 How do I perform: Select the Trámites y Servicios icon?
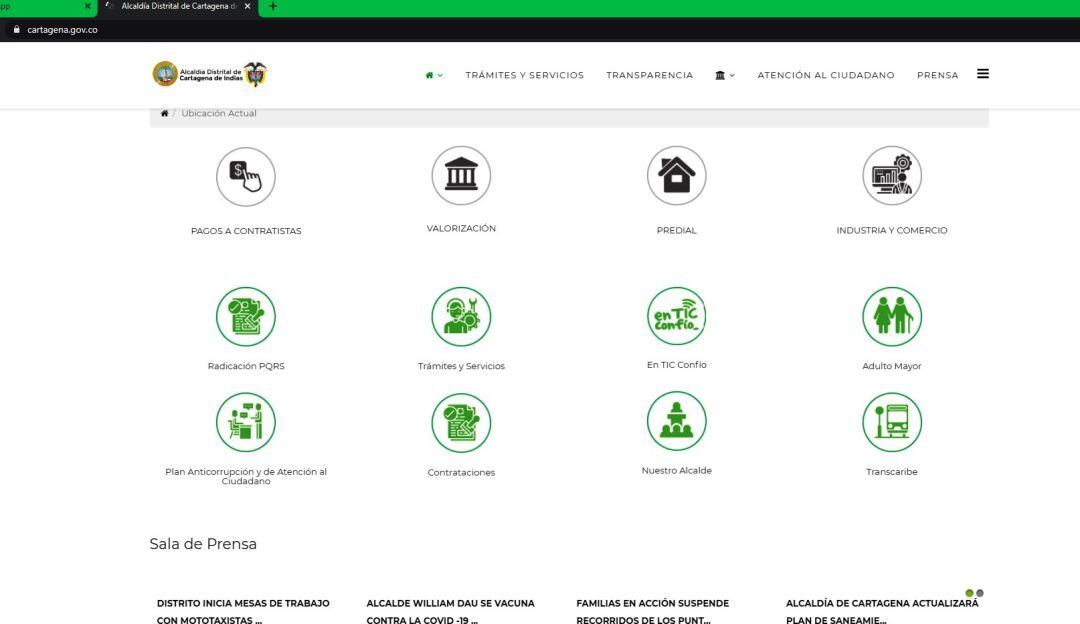(x=461, y=316)
